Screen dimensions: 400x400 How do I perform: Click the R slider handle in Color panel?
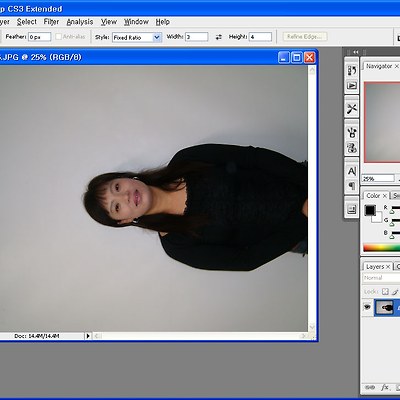coord(392,212)
